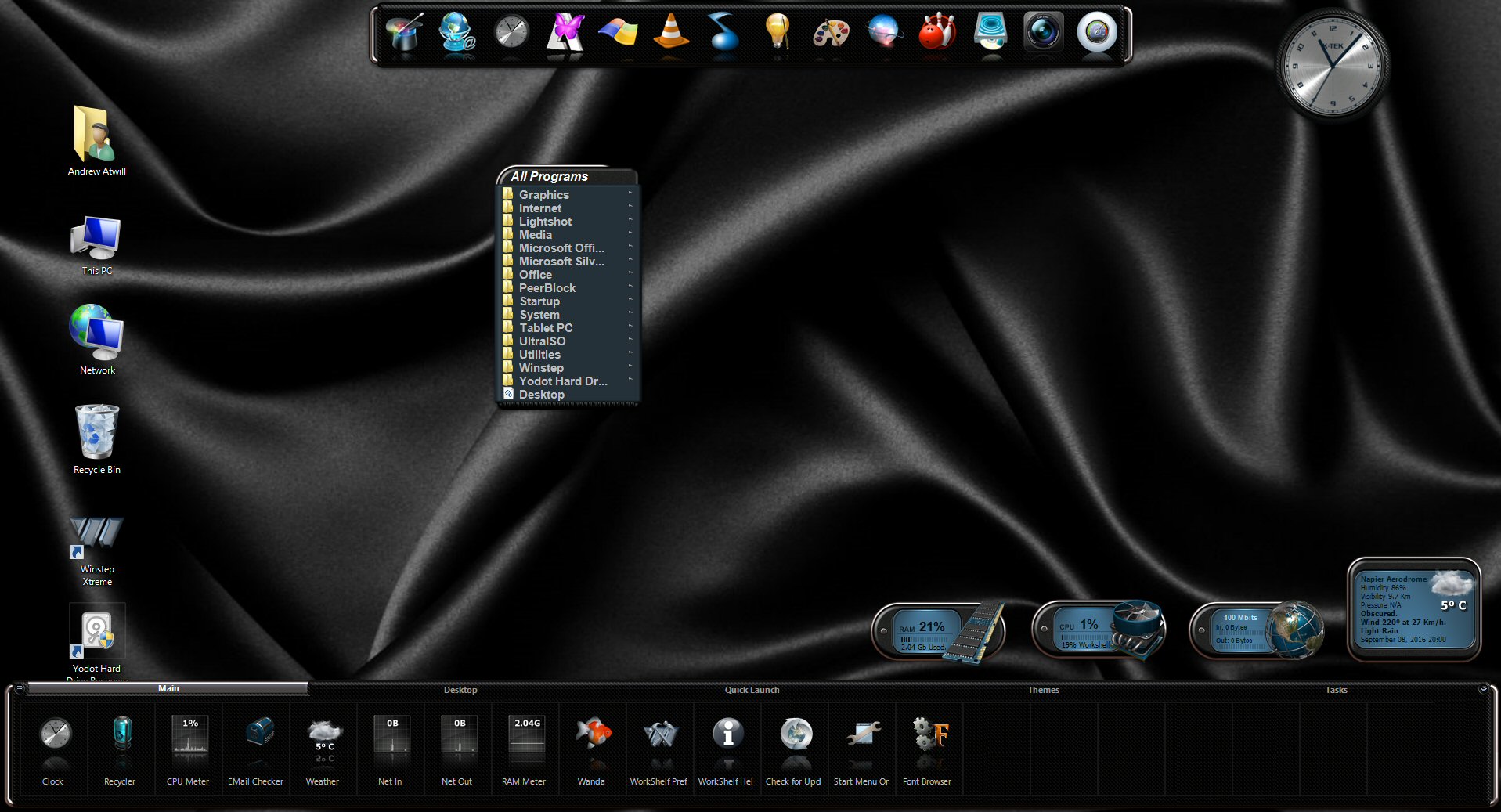Launch the bowling game dock icon
1501x812 pixels.
point(936,33)
